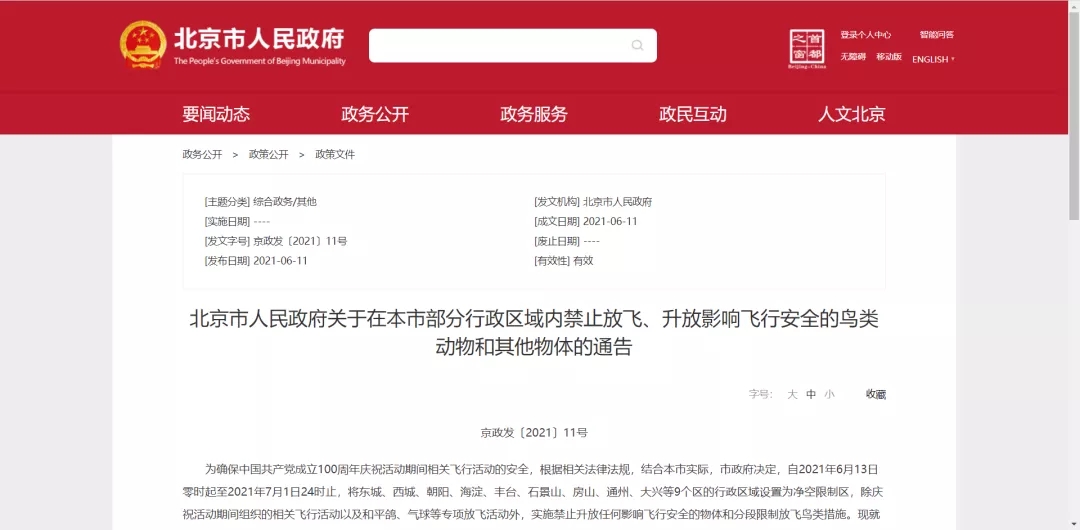The width and height of the screenshot is (1080, 530).
Task: Open the 政务公开 navigation tab
Action: point(375,114)
